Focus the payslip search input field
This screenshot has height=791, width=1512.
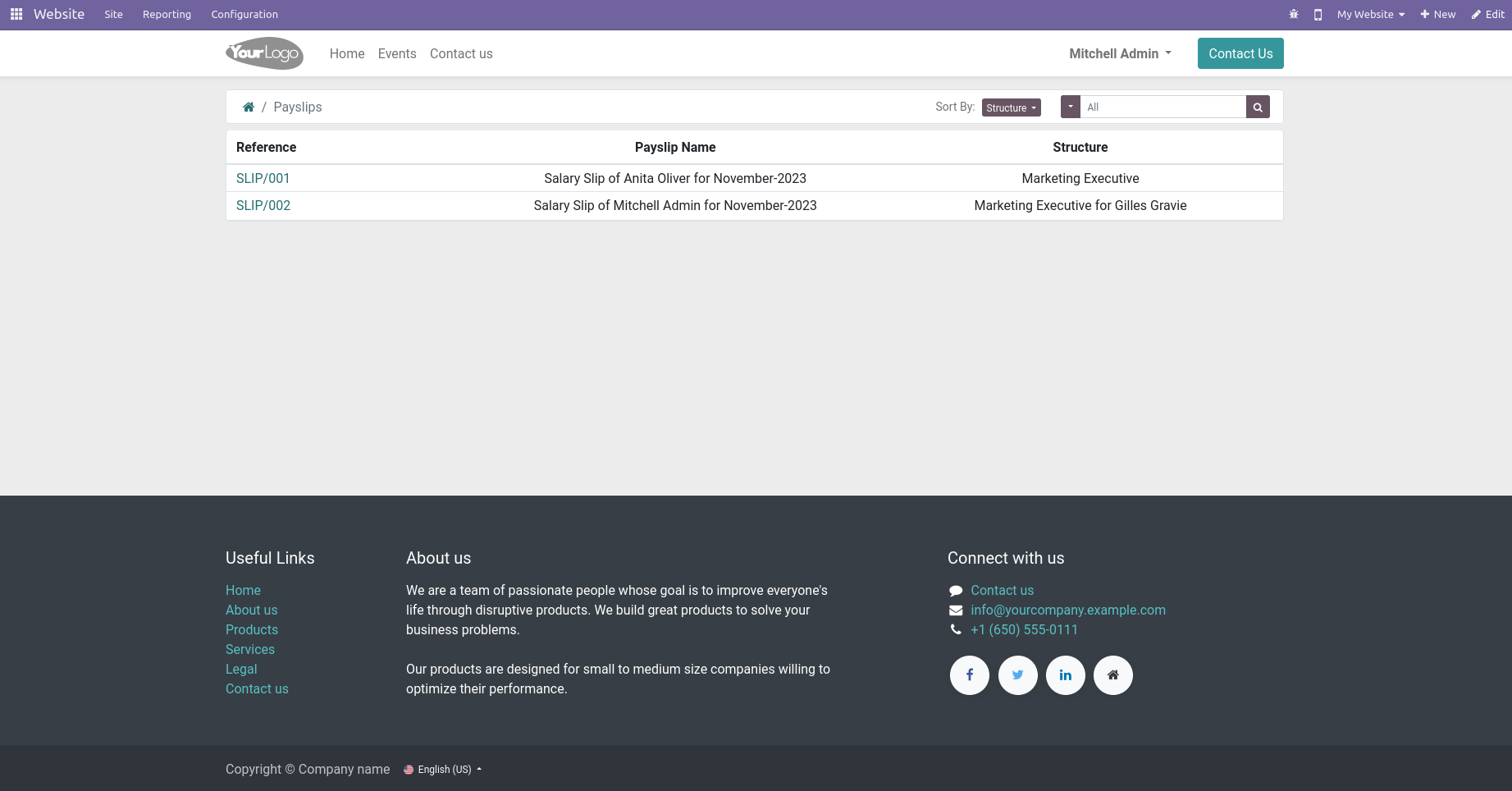click(x=1163, y=107)
